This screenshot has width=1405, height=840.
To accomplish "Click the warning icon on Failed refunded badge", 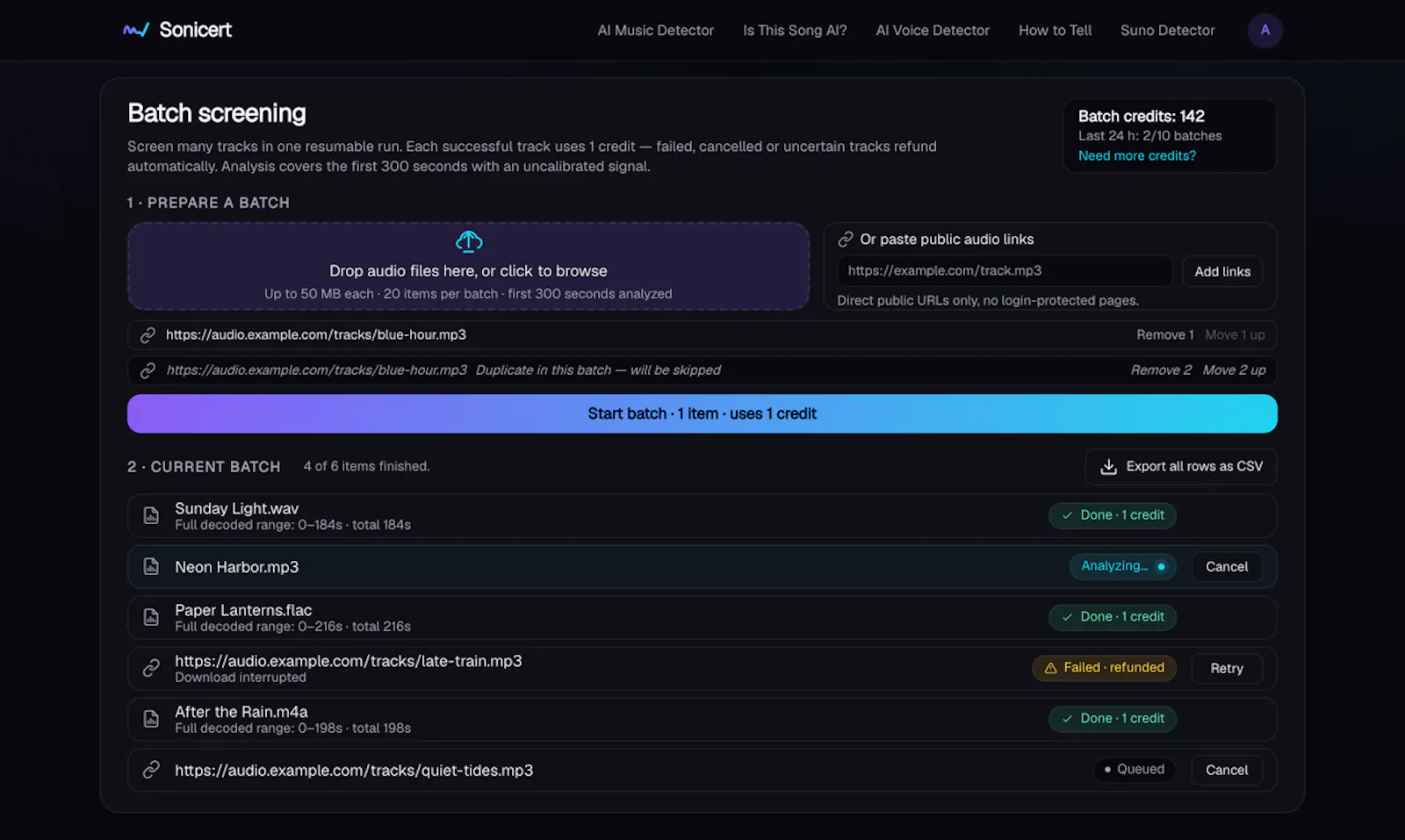I will 1050,668.
